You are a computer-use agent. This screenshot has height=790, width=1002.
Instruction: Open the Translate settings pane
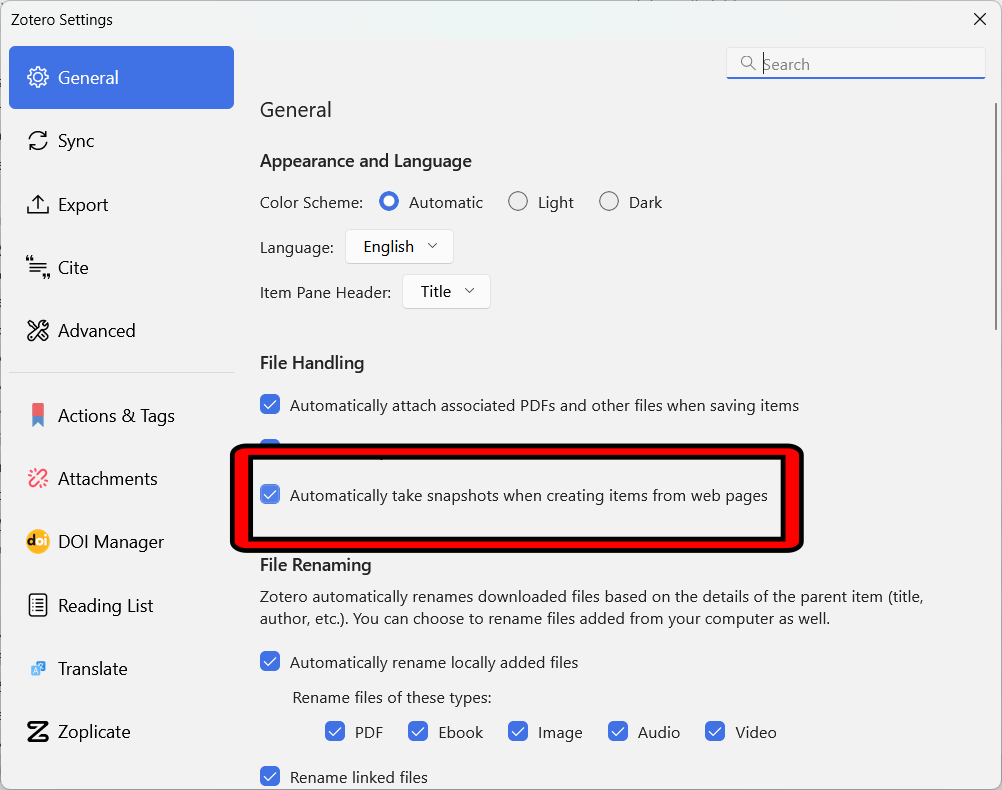[92, 669]
